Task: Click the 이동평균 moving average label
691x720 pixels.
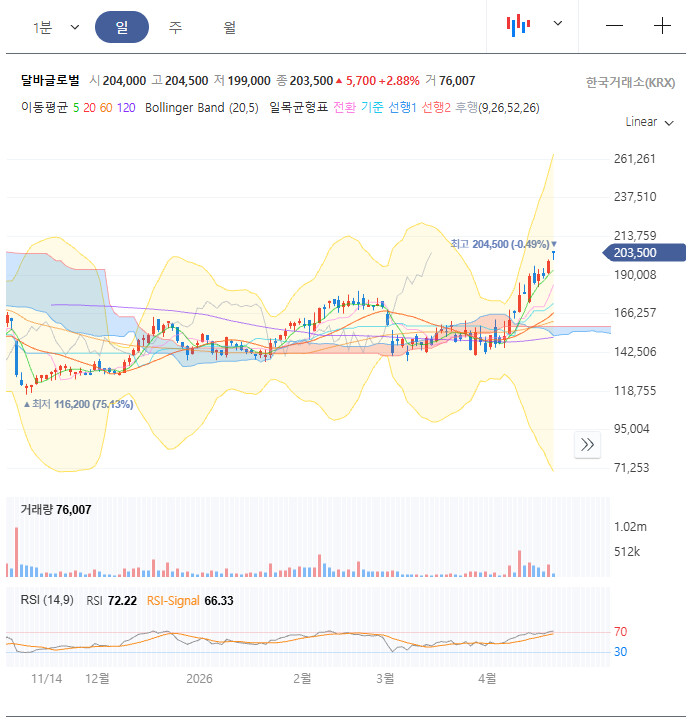Action: pyautogui.click(x=45, y=107)
